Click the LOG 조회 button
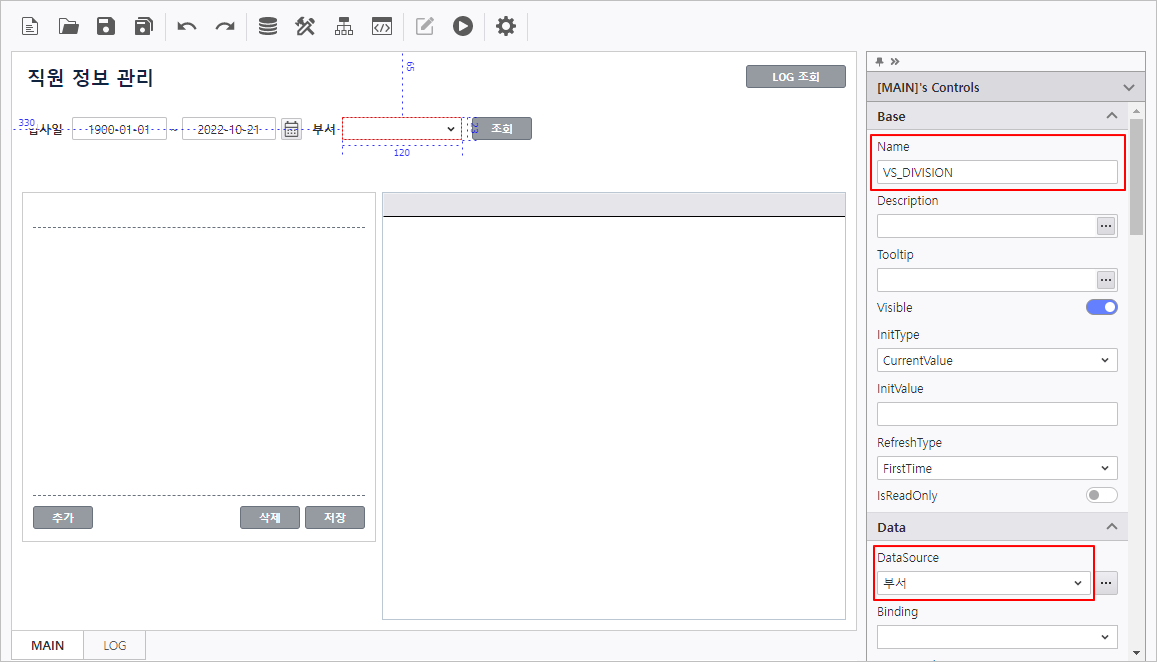Screen dimensions: 1157x662 click(x=795, y=77)
